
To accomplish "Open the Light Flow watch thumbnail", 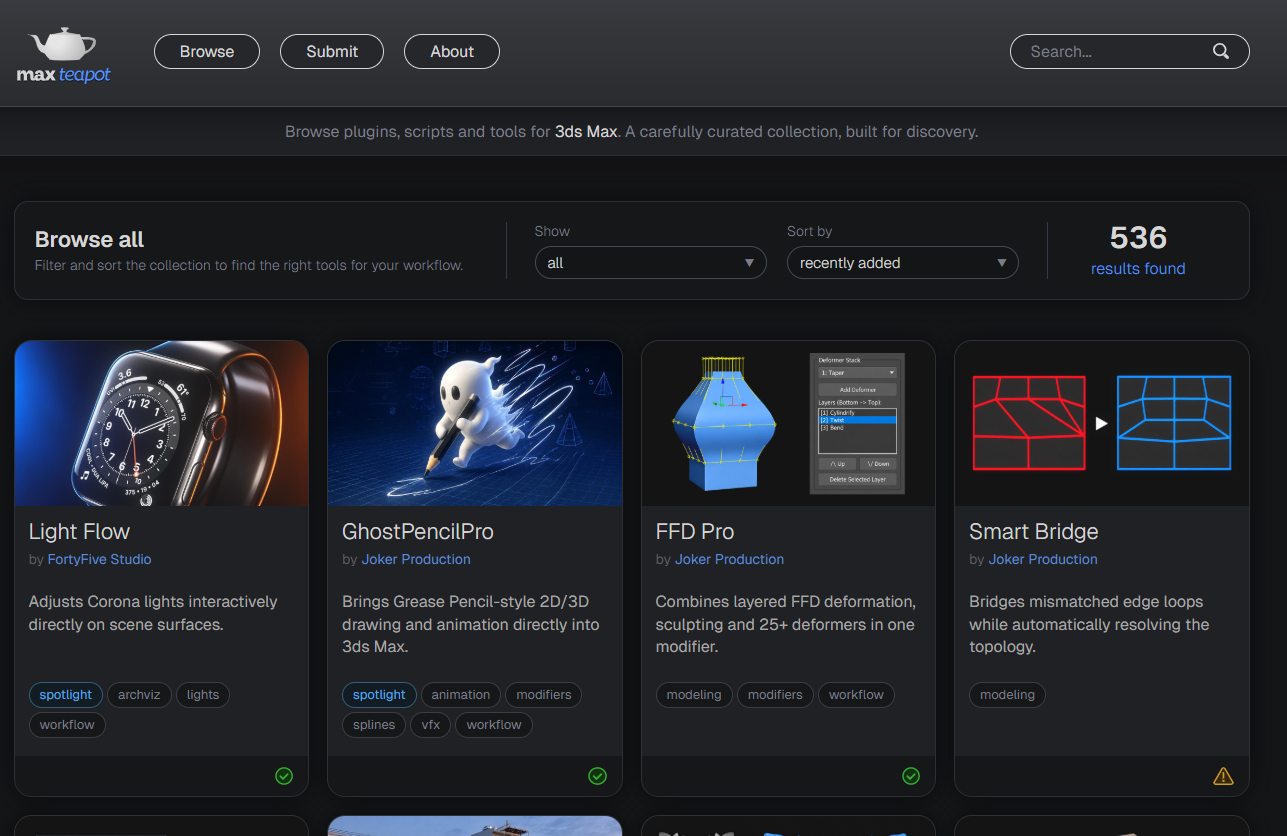I will tap(162, 423).
